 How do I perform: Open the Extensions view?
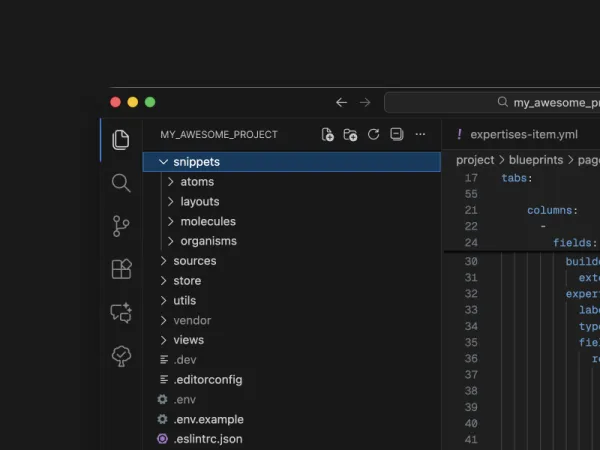[122, 269]
